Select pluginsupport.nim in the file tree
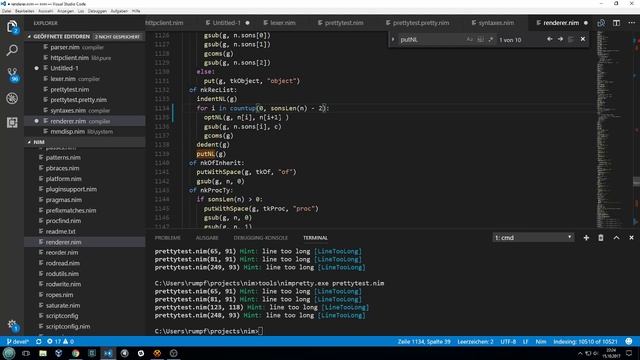 [x=84, y=189]
